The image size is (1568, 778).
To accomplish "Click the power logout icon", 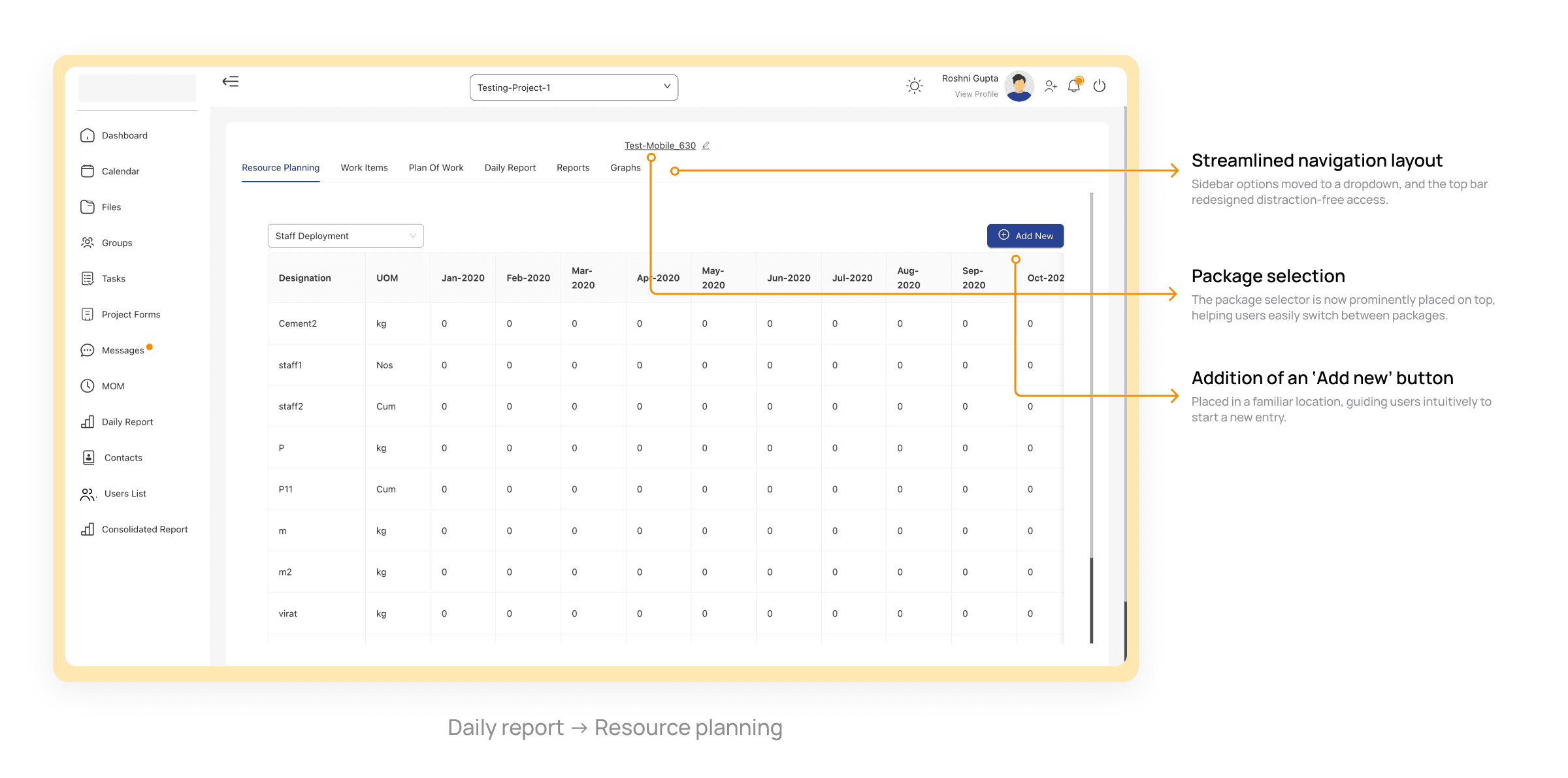I will point(1100,86).
